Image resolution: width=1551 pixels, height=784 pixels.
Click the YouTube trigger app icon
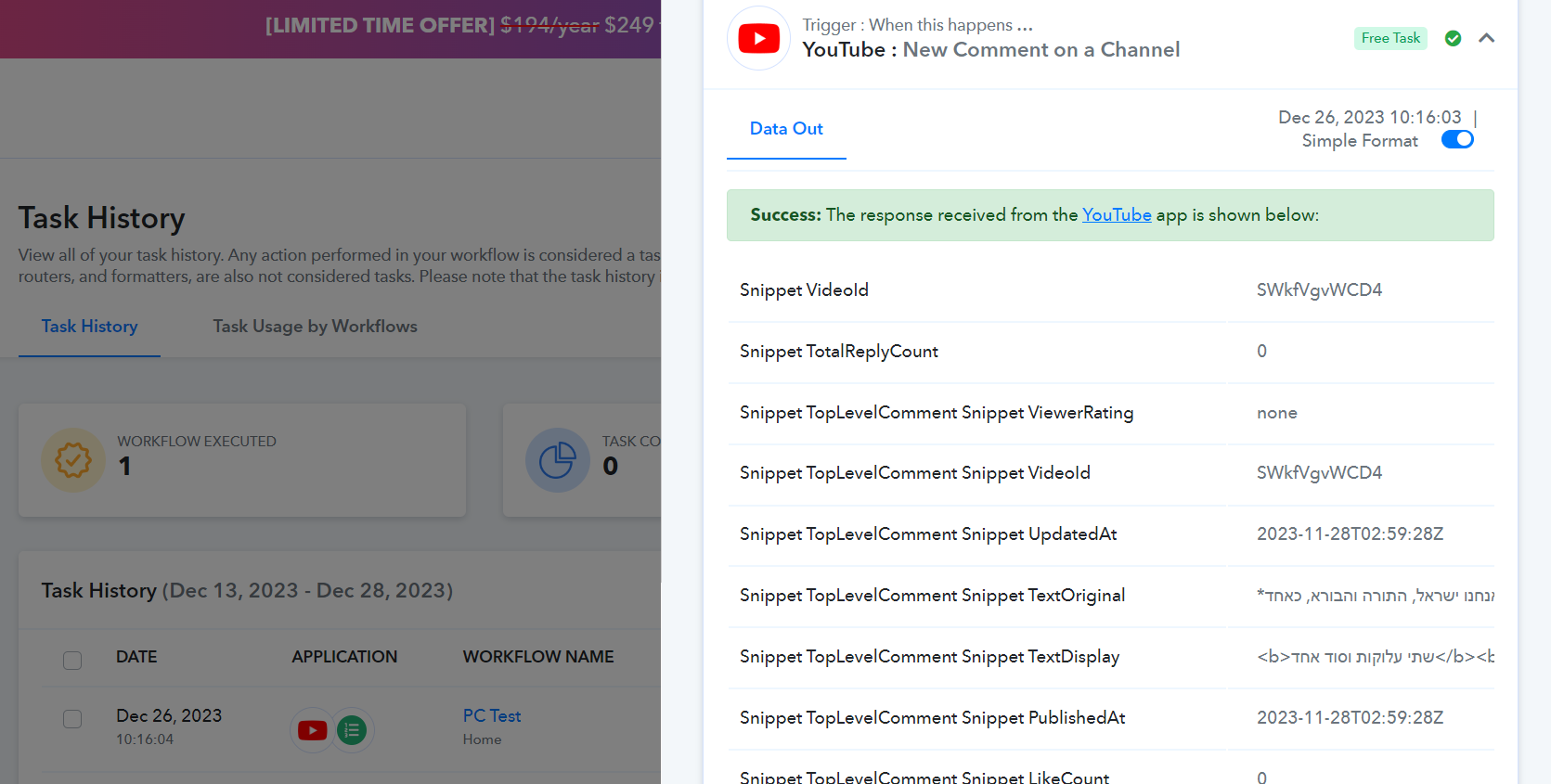[x=758, y=38]
